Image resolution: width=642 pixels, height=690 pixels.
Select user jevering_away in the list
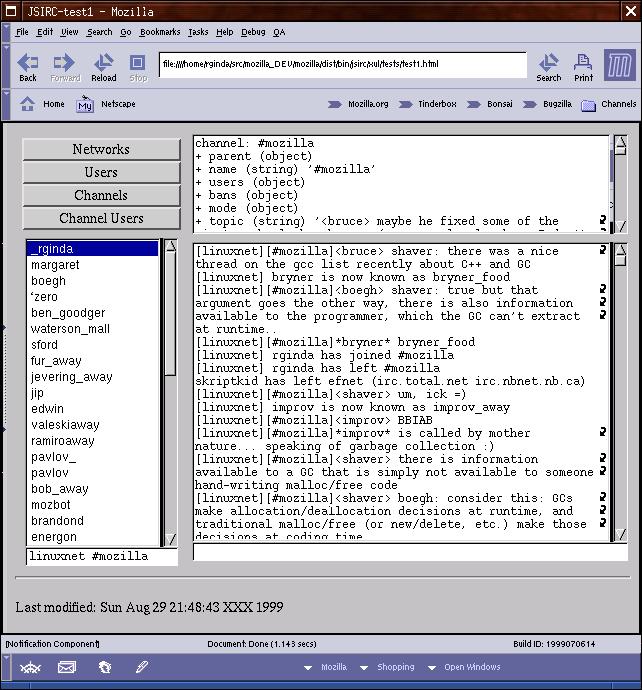click(92, 377)
